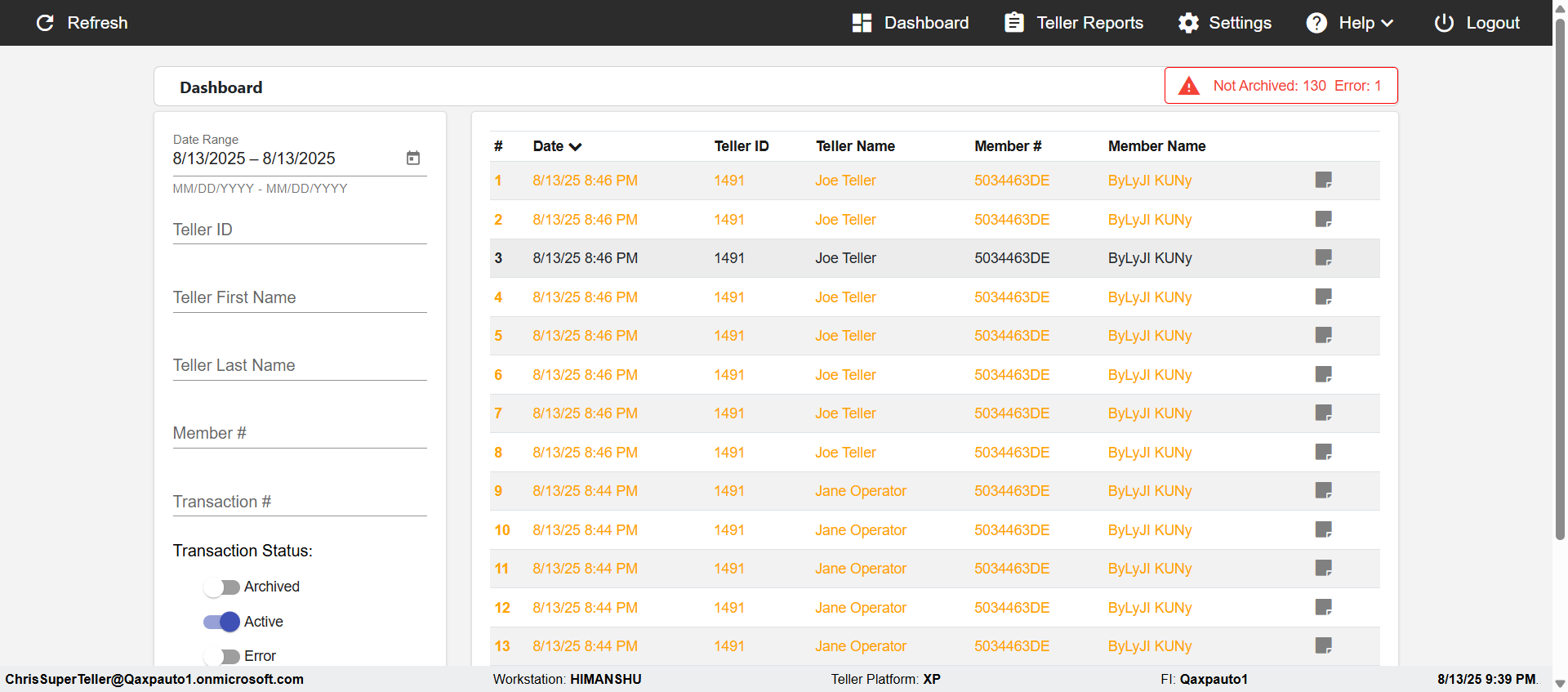
Task: Click the Member # column header
Action: click(x=1008, y=146)
